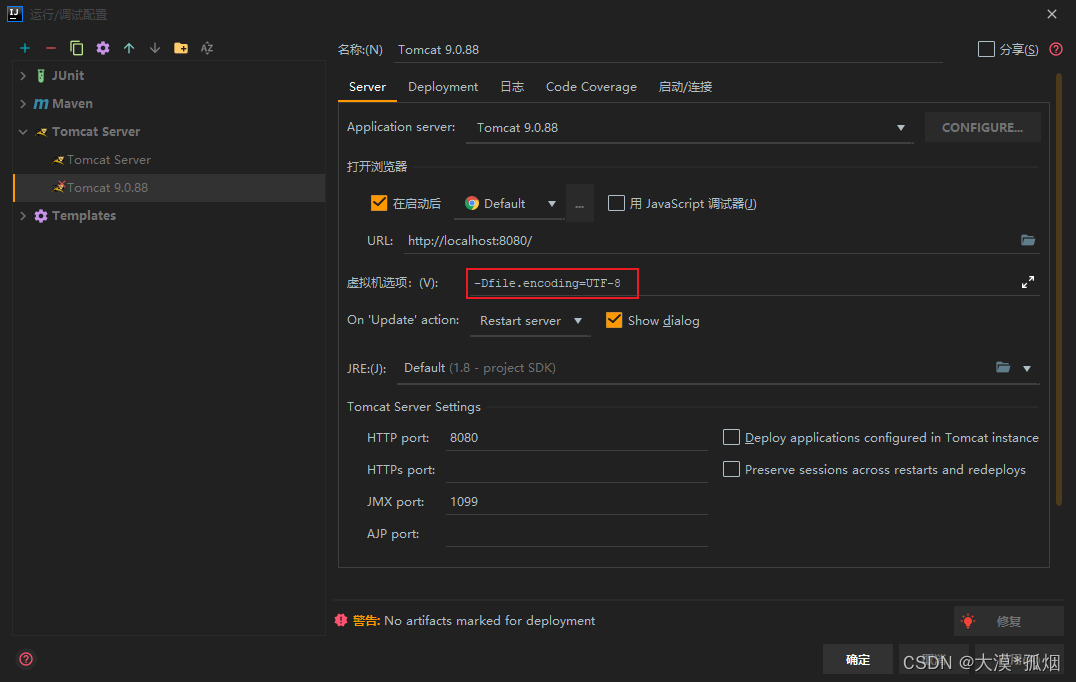Image resolution: width=1076 pixels, height=682 pixels.
Task: Enable the JavaScript debugger checkbox
Action: (x=616, y=203)
